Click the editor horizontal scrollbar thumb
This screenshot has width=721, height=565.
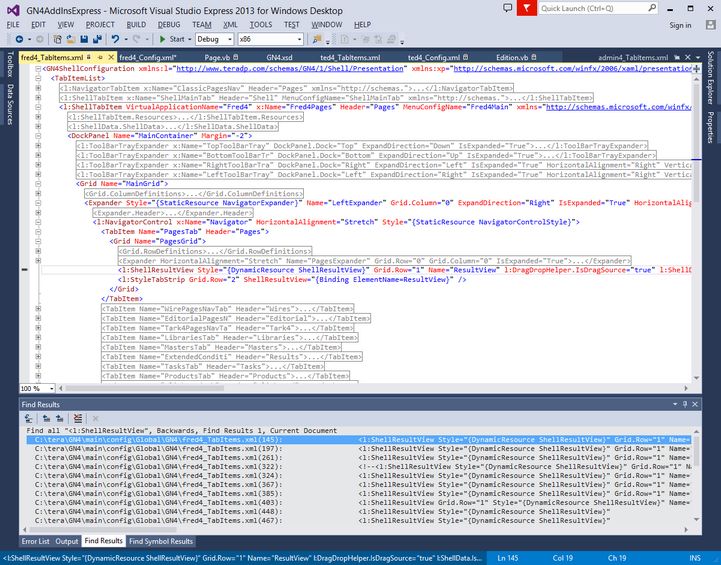click(144, 388)
